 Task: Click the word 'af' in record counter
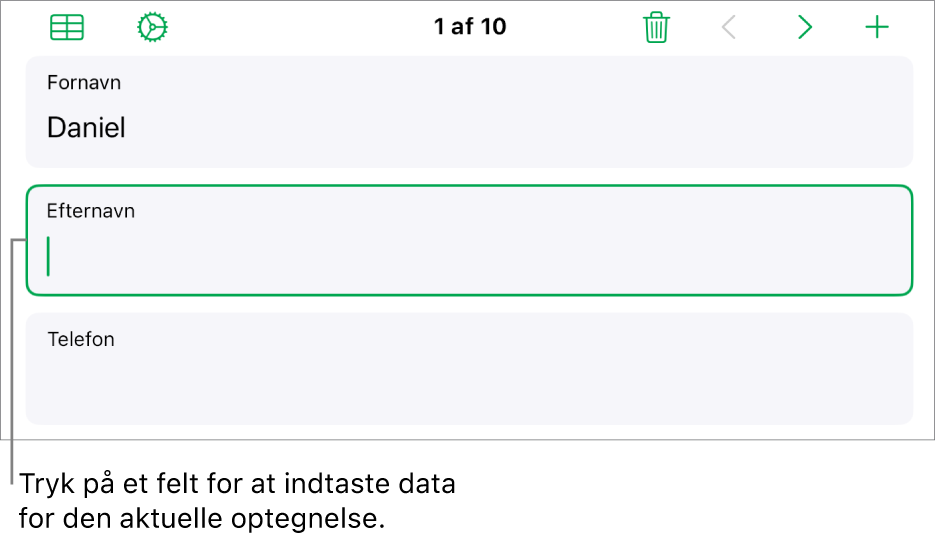[462, 27]
